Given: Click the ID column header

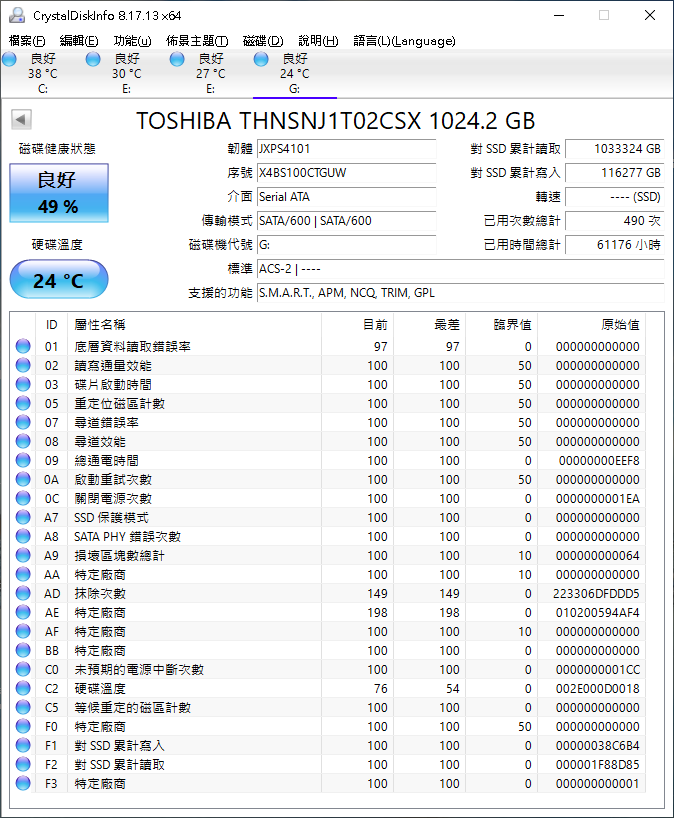Looking at the screenshot, I should pos(51,325).
